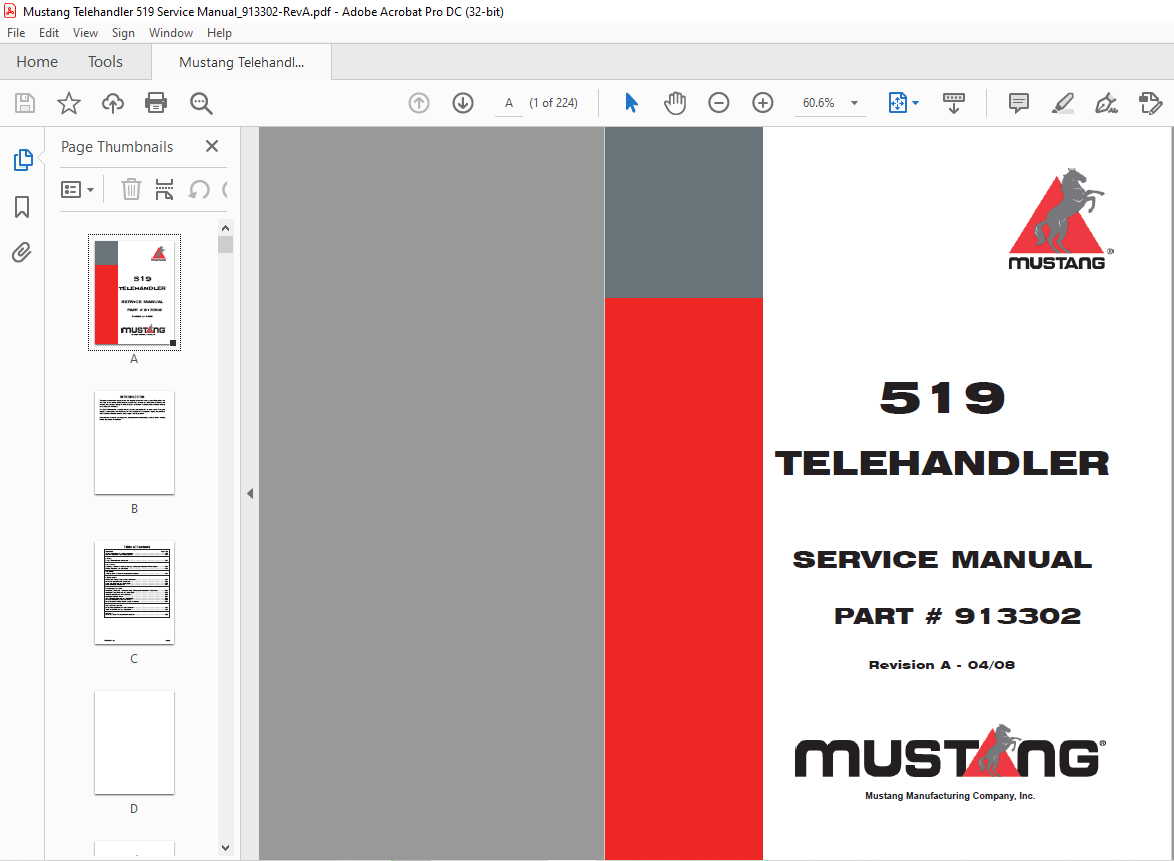Image resolution: width=1174 pixels, height=861 pixels.
Task: Add a comment with speech bubble icon
Action: click(x=1018, y=103)
